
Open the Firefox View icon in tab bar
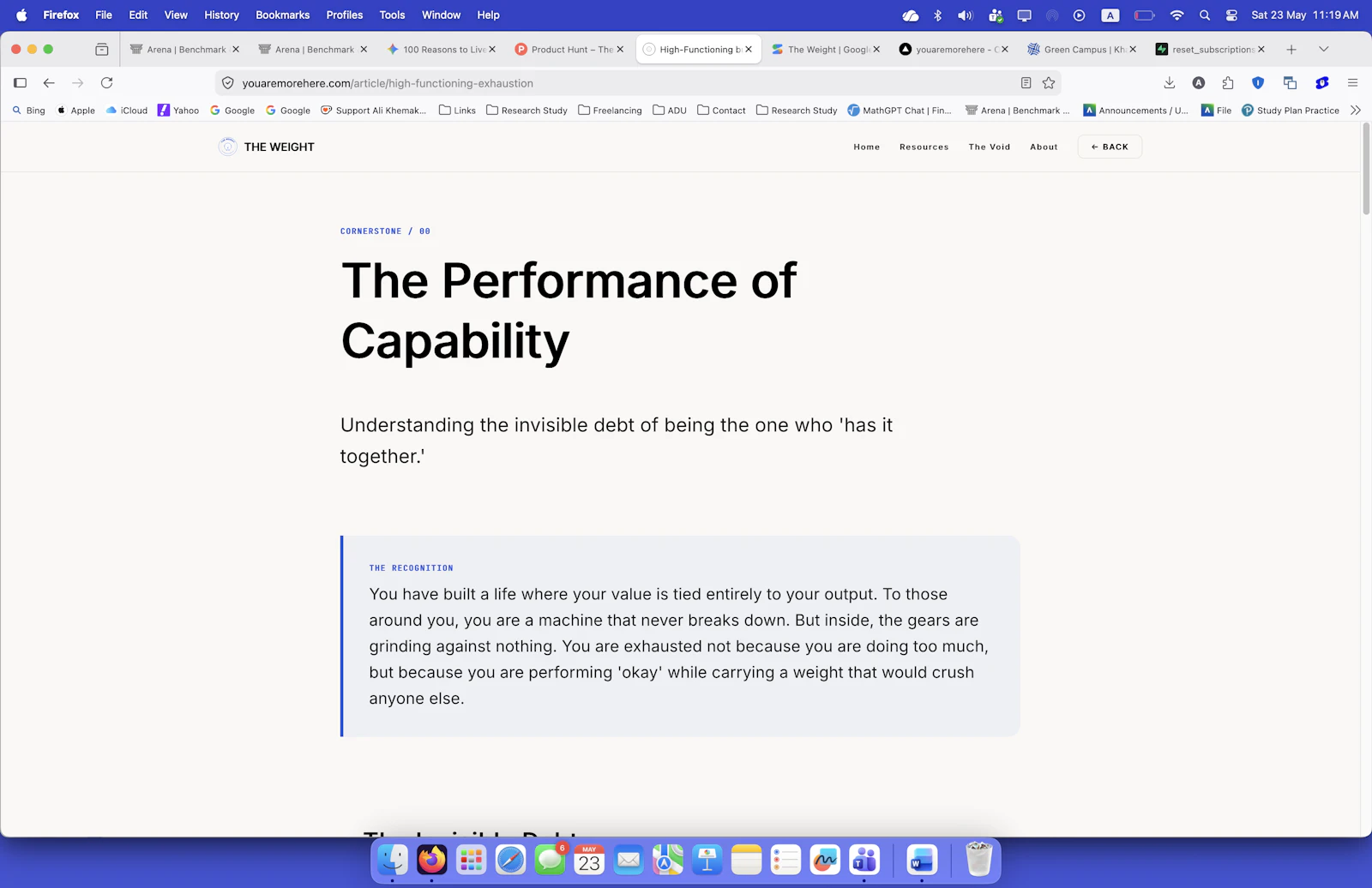[102, 50]
